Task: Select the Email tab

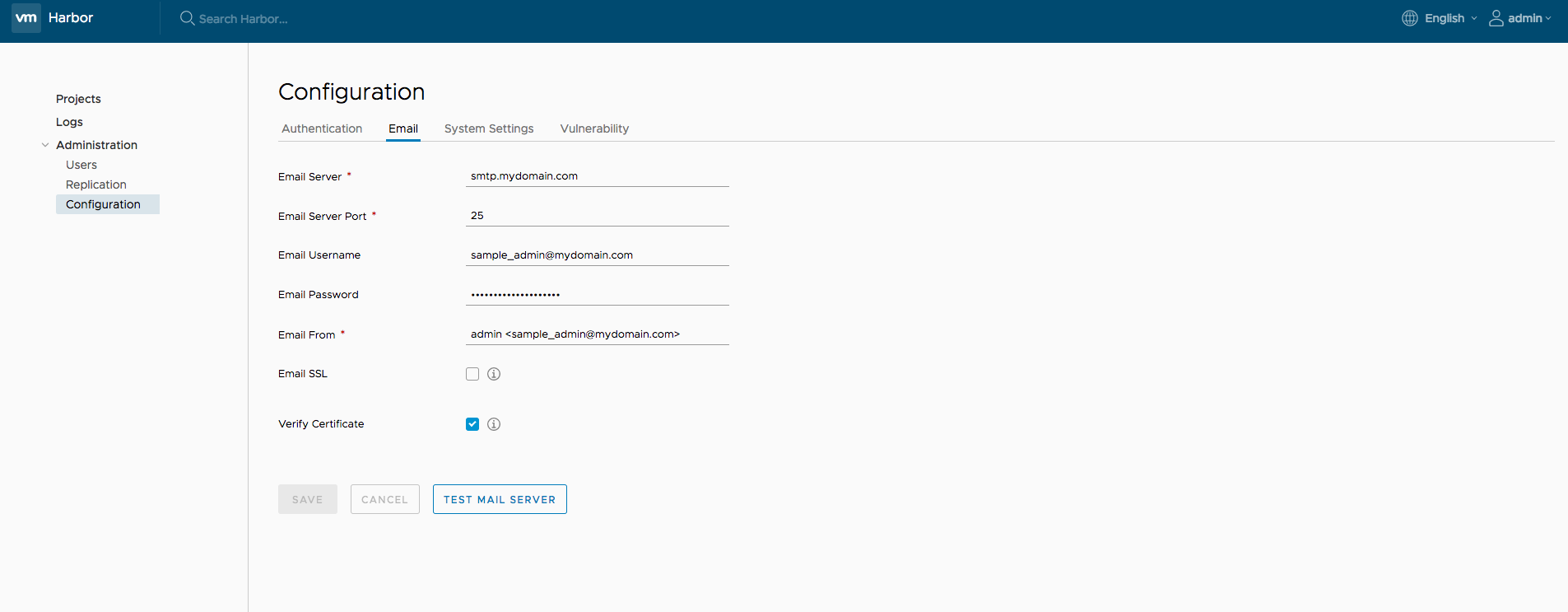Action: (x=403, y=128)
